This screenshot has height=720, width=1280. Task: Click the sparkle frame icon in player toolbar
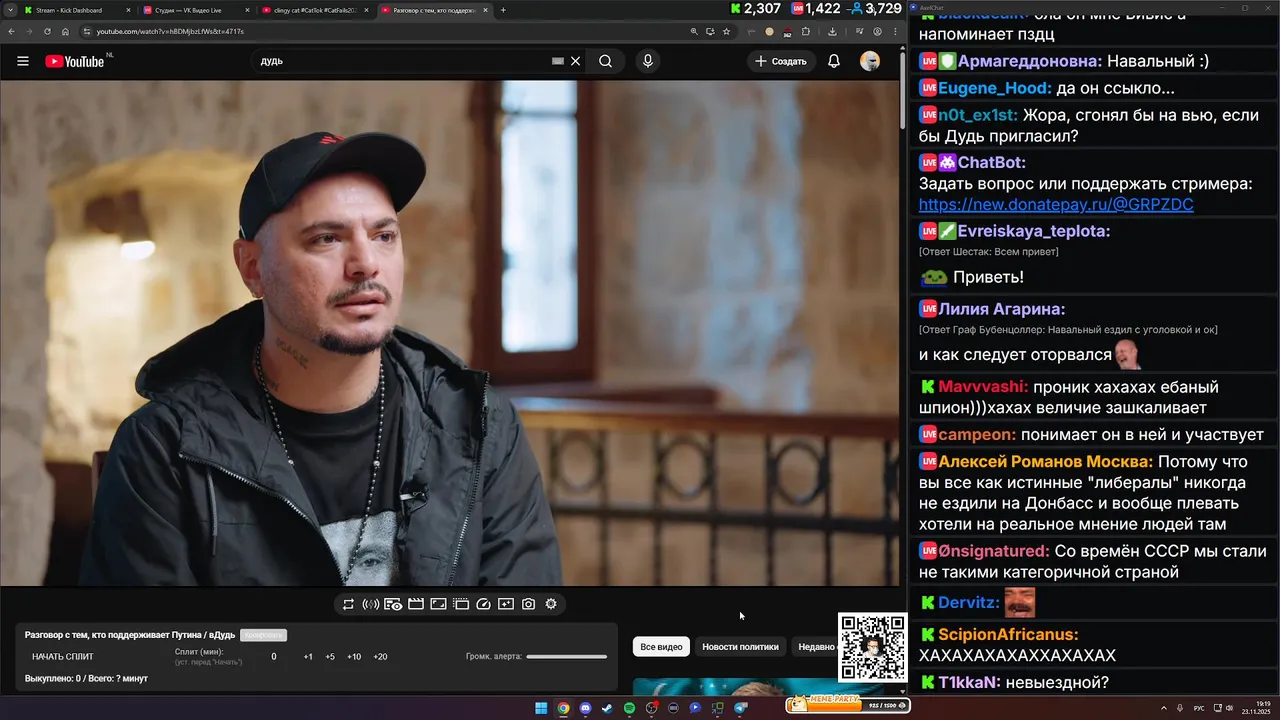pyautogui.click(x=506, y=604)
